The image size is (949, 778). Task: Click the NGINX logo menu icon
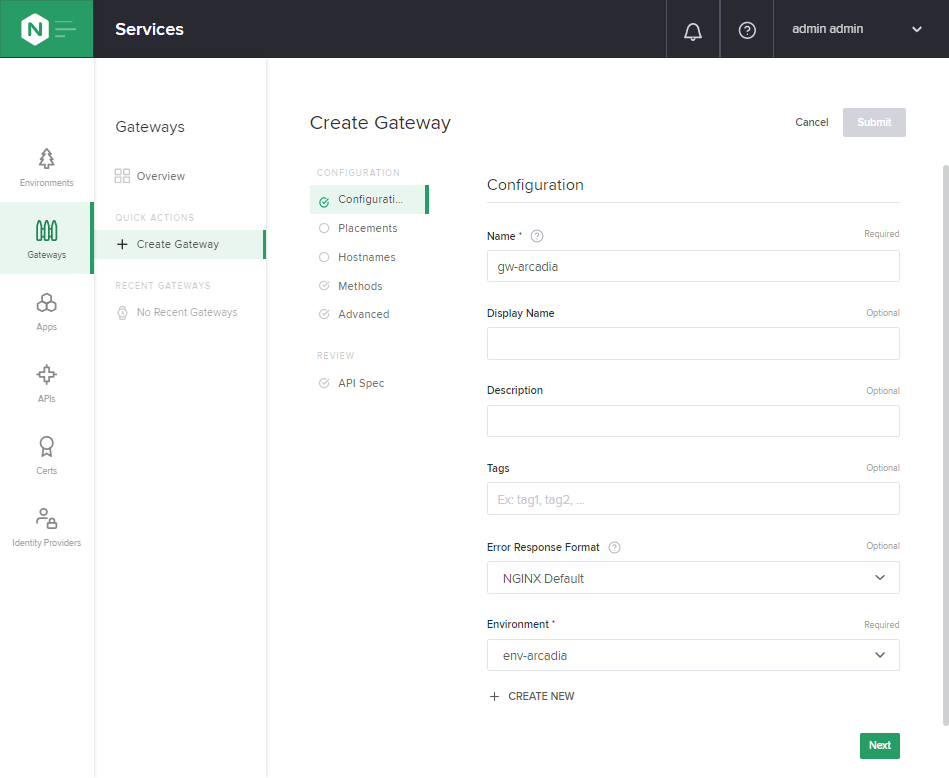[47, 28]
